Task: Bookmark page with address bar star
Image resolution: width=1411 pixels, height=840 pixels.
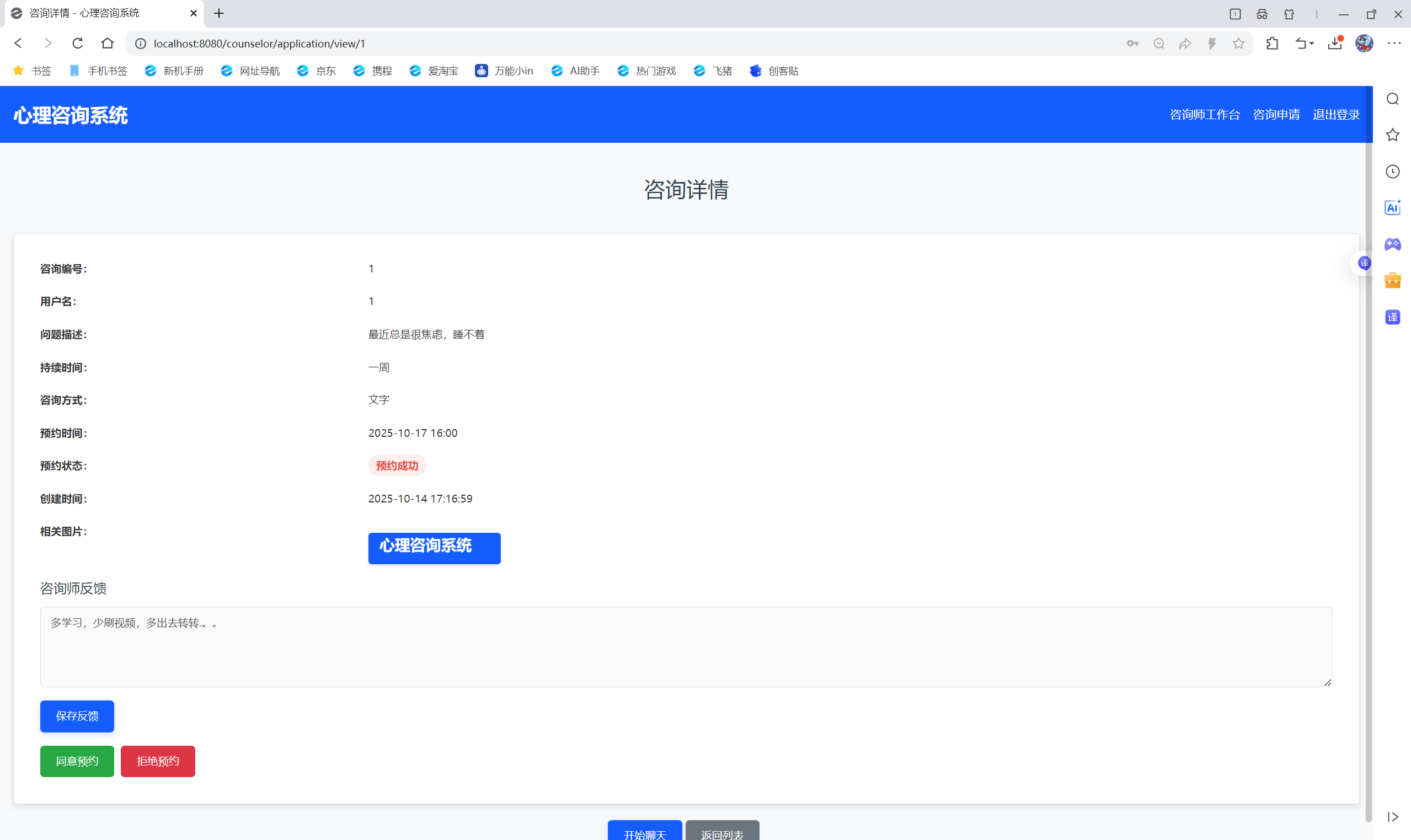Action: [x=1238, y=44]
